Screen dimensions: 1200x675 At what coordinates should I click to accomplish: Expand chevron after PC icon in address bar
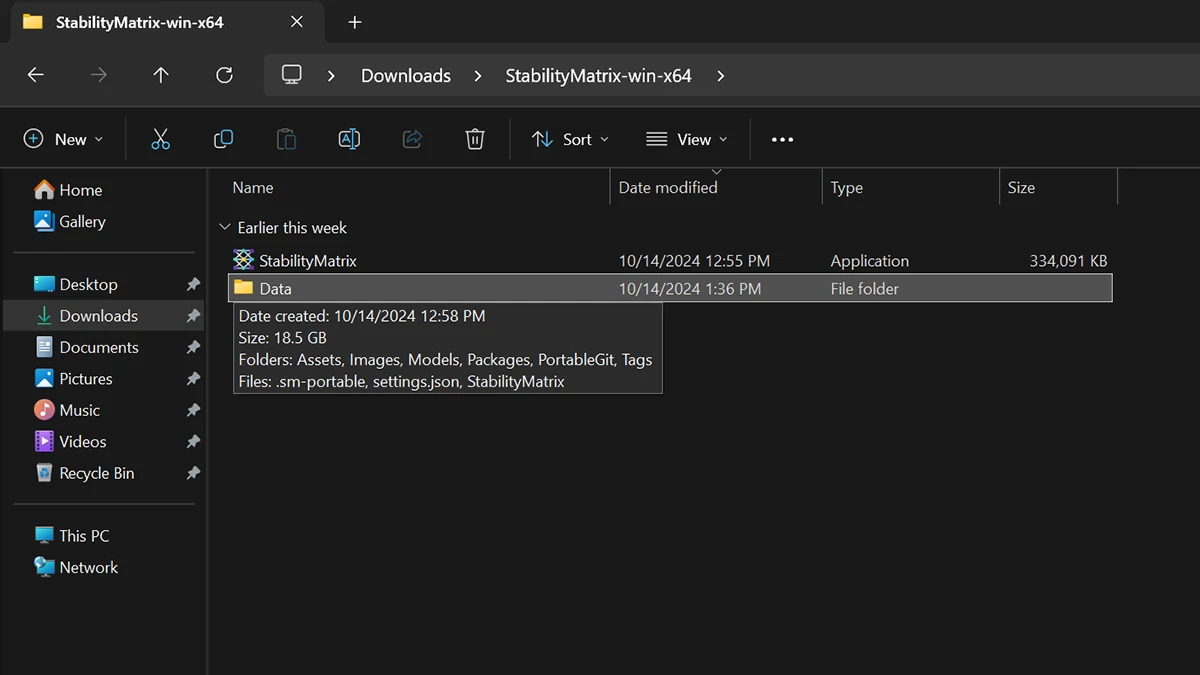tap(331, 75)
